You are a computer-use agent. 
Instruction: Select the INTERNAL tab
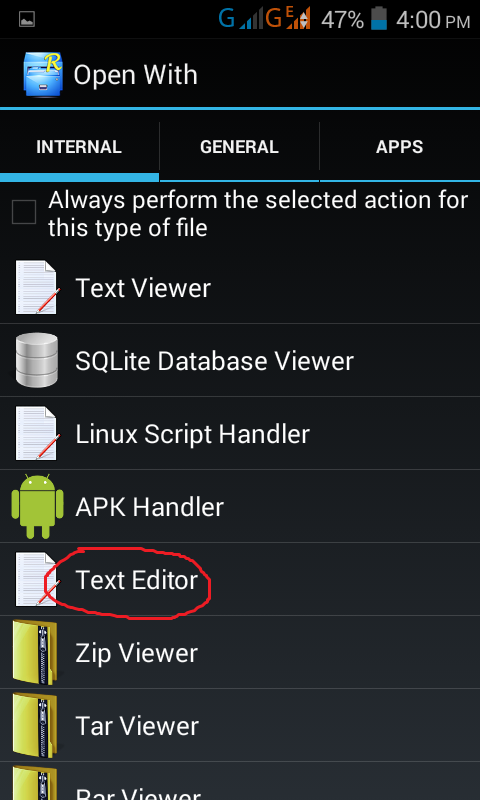point(79,147)
